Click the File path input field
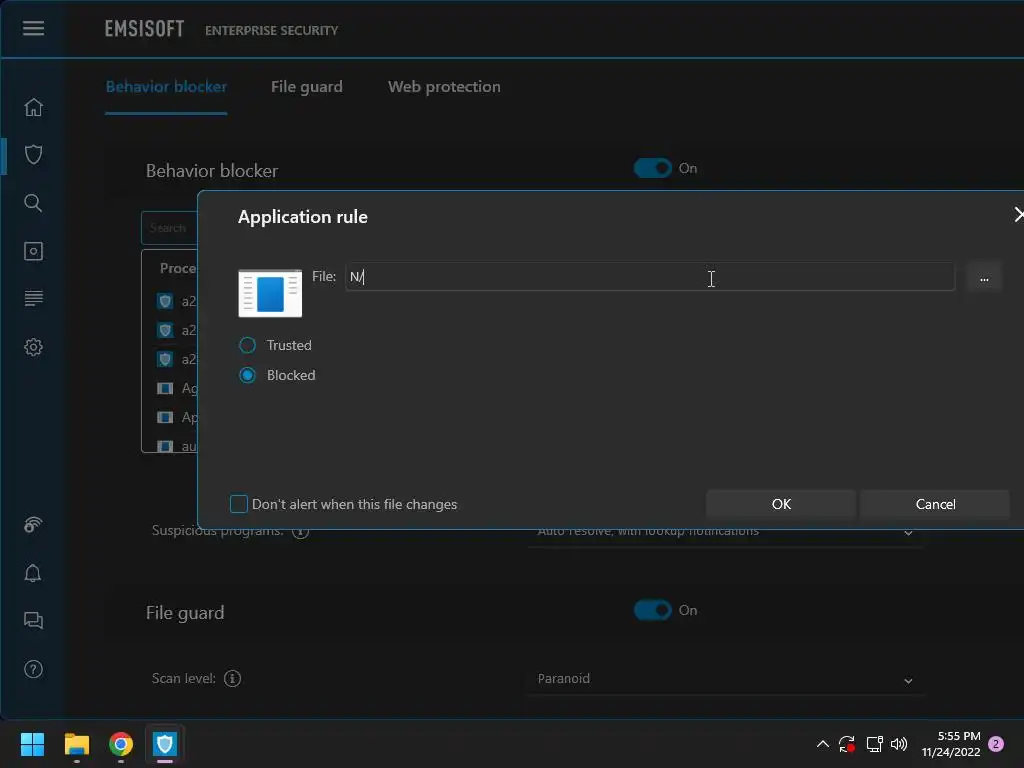Screen dimensions: 1024x768 (x=650, y=277)
